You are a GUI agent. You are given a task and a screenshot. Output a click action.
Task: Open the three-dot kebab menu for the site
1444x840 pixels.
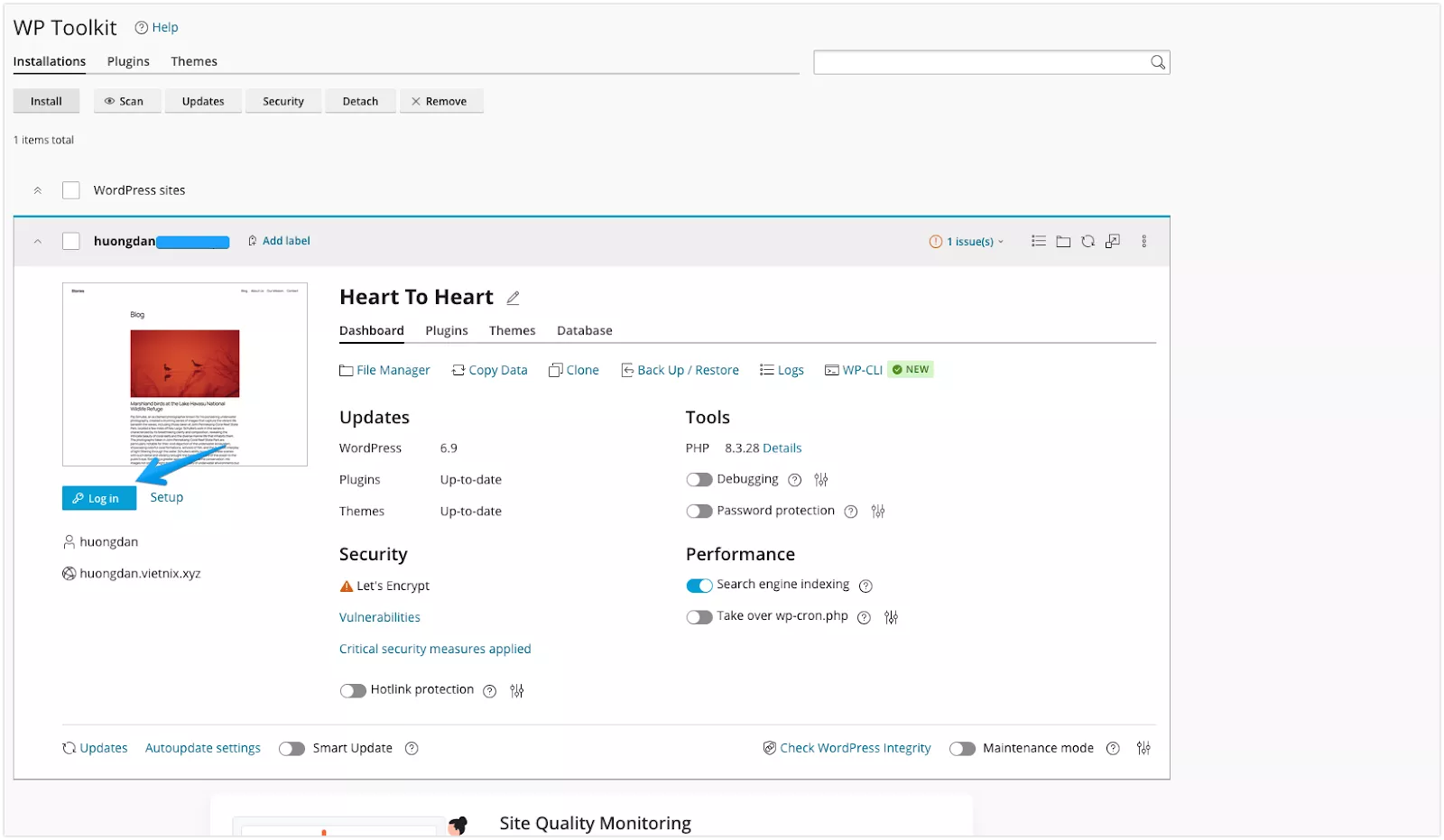[1143, 242]
